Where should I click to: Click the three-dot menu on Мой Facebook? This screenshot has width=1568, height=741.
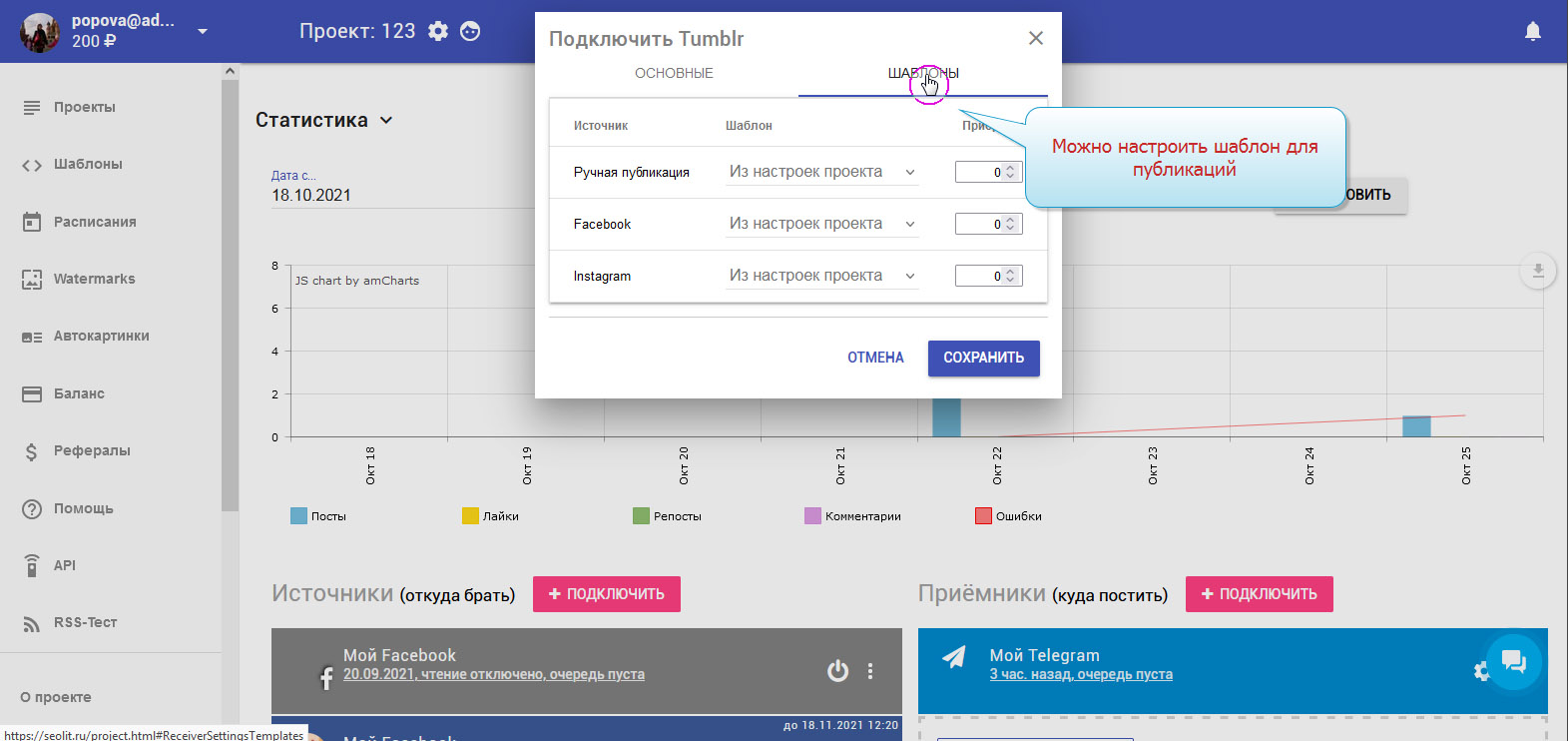pos(870,671)
